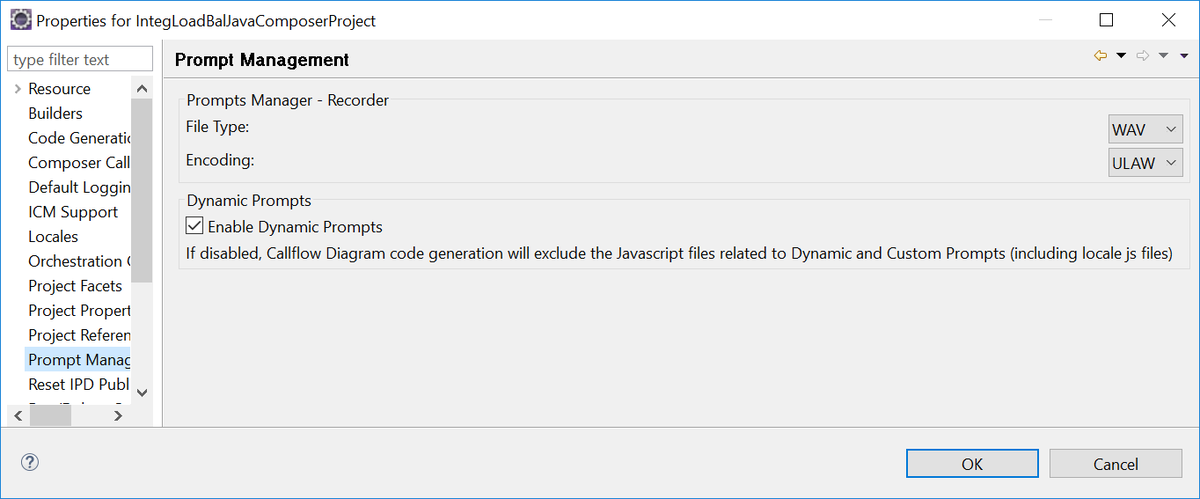
Task: Click the Eclipse icon in title bar
Action: 18,20
